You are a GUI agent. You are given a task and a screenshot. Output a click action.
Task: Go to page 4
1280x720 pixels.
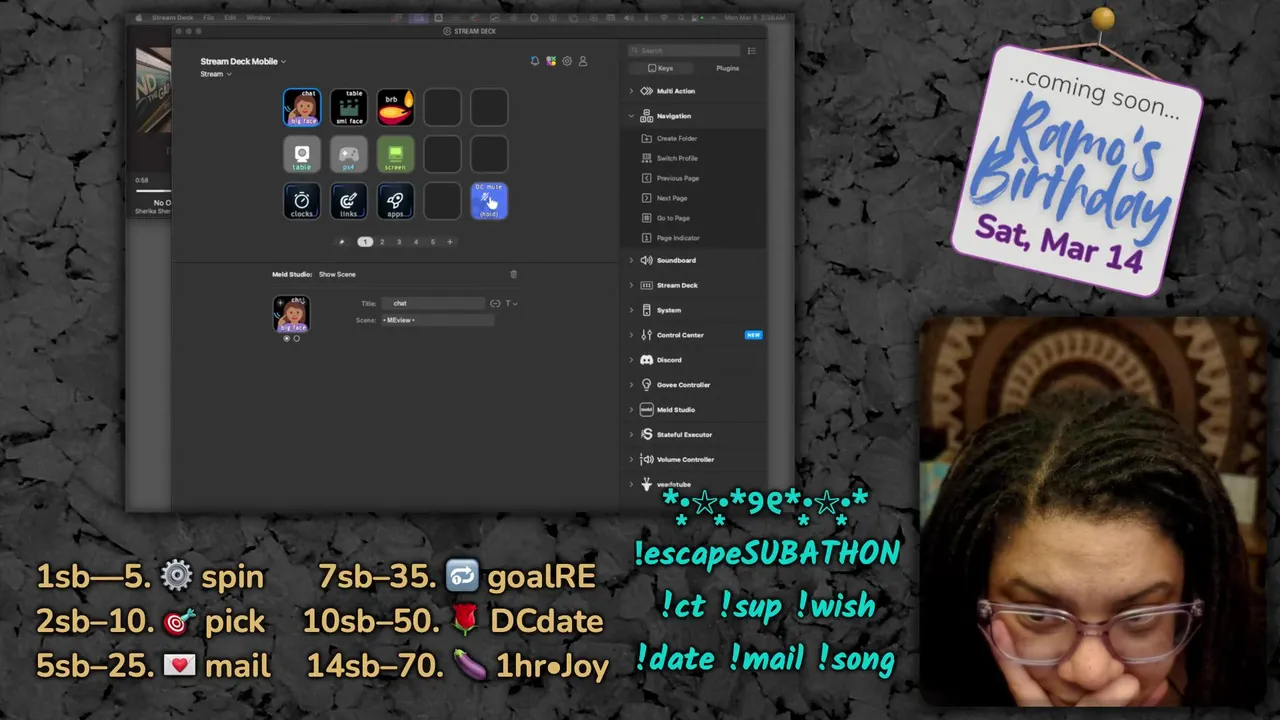click(x=416, y=242)
